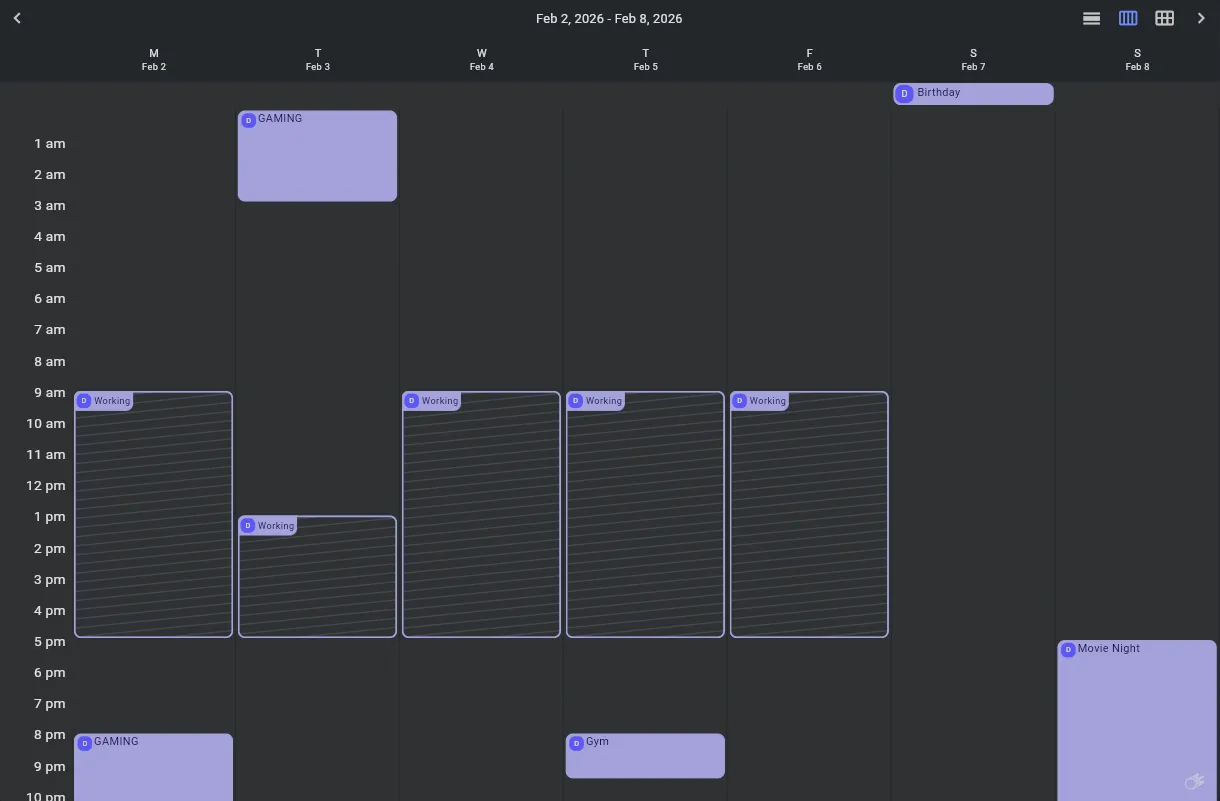The height and width of the screenshot is (801, 1220).
Task: Click the D badge on the Birthday event
Action: 904,94
